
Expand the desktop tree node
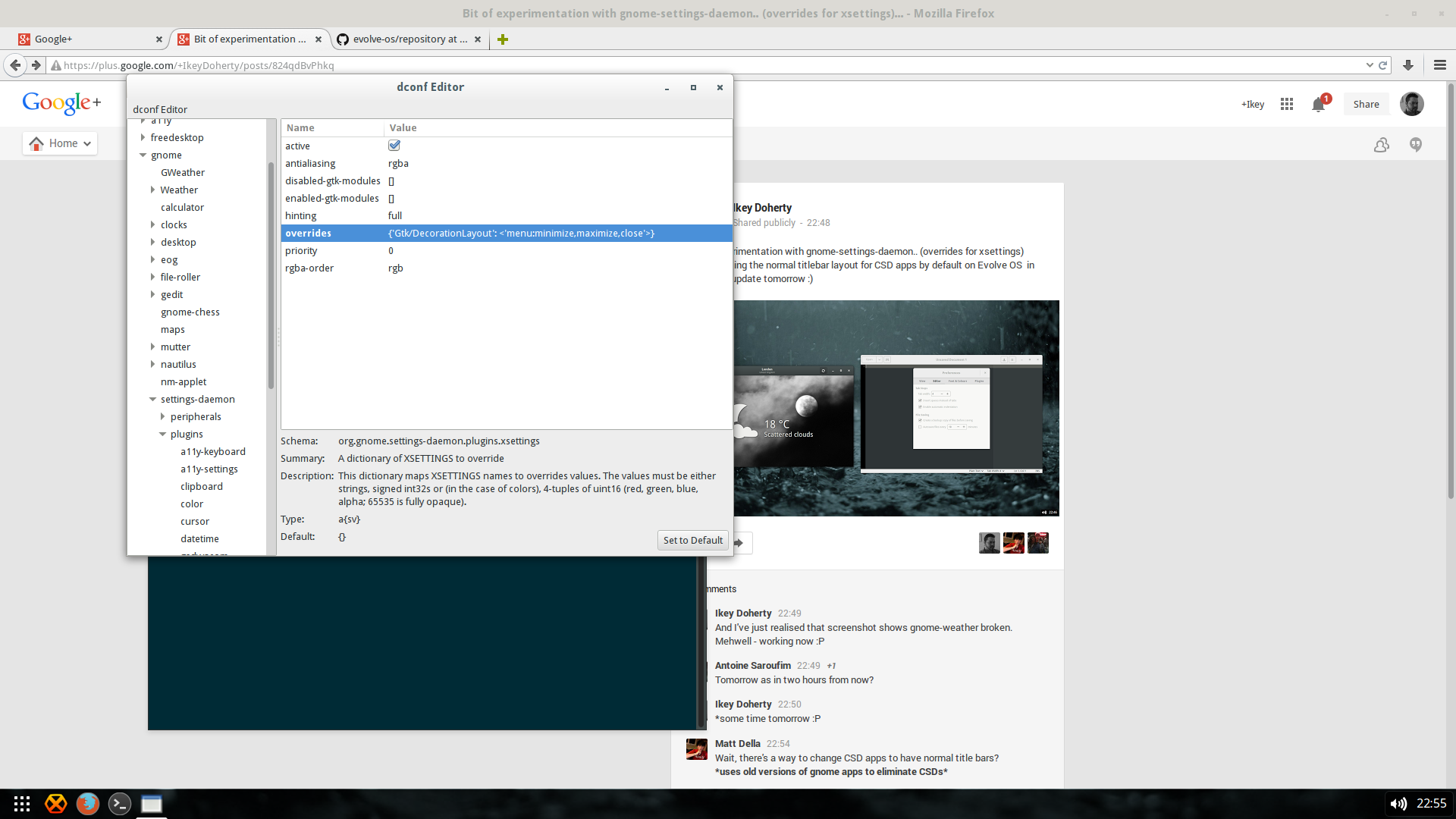(152, 242)
